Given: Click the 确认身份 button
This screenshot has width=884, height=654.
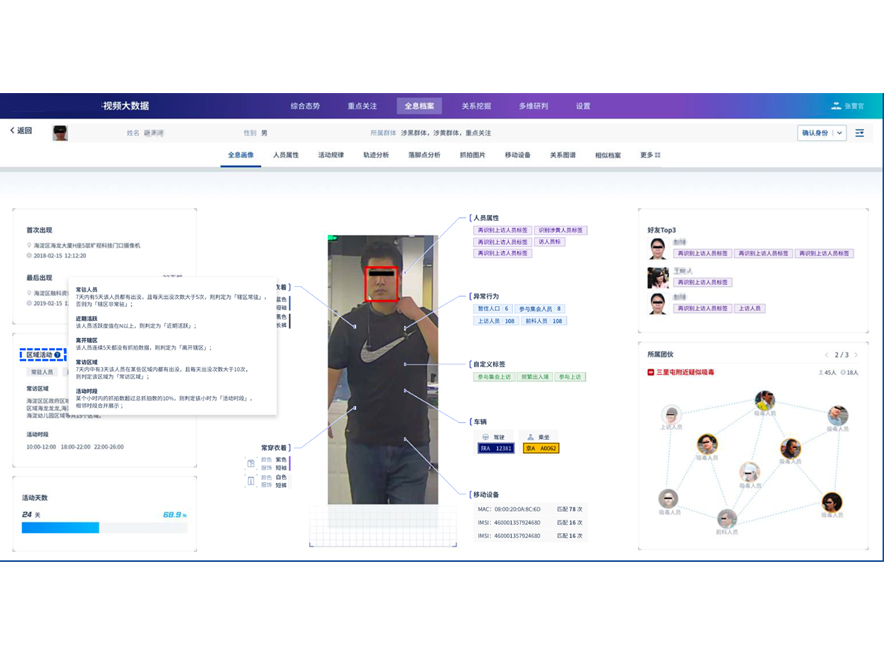Looking at the screenshot, I should [815, 133].
